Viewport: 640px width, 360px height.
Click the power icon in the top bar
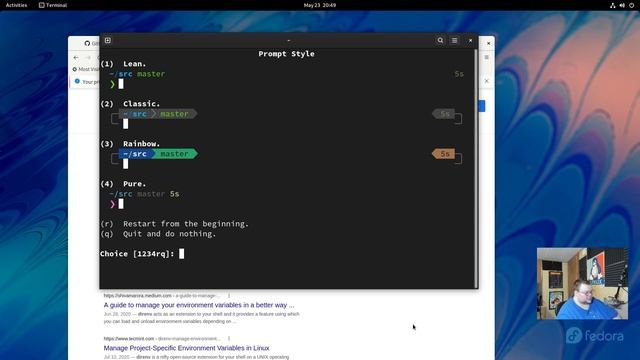(631, 5)
